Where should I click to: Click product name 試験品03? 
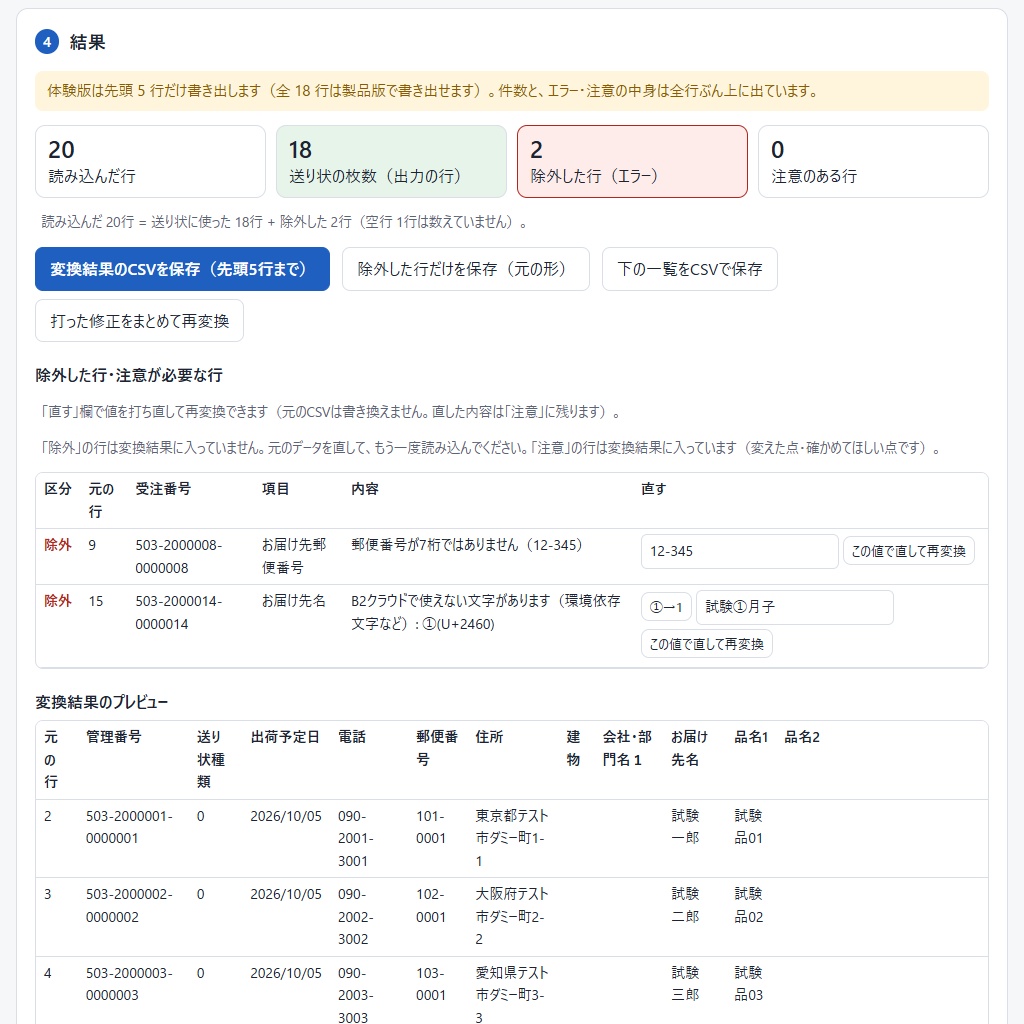coord(749,984)
